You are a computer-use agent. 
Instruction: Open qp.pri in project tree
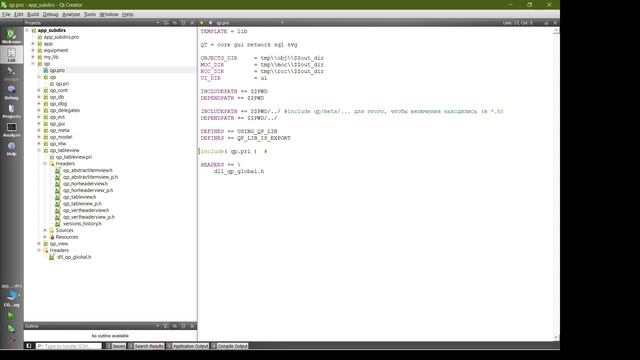click(x=62, y=84)
